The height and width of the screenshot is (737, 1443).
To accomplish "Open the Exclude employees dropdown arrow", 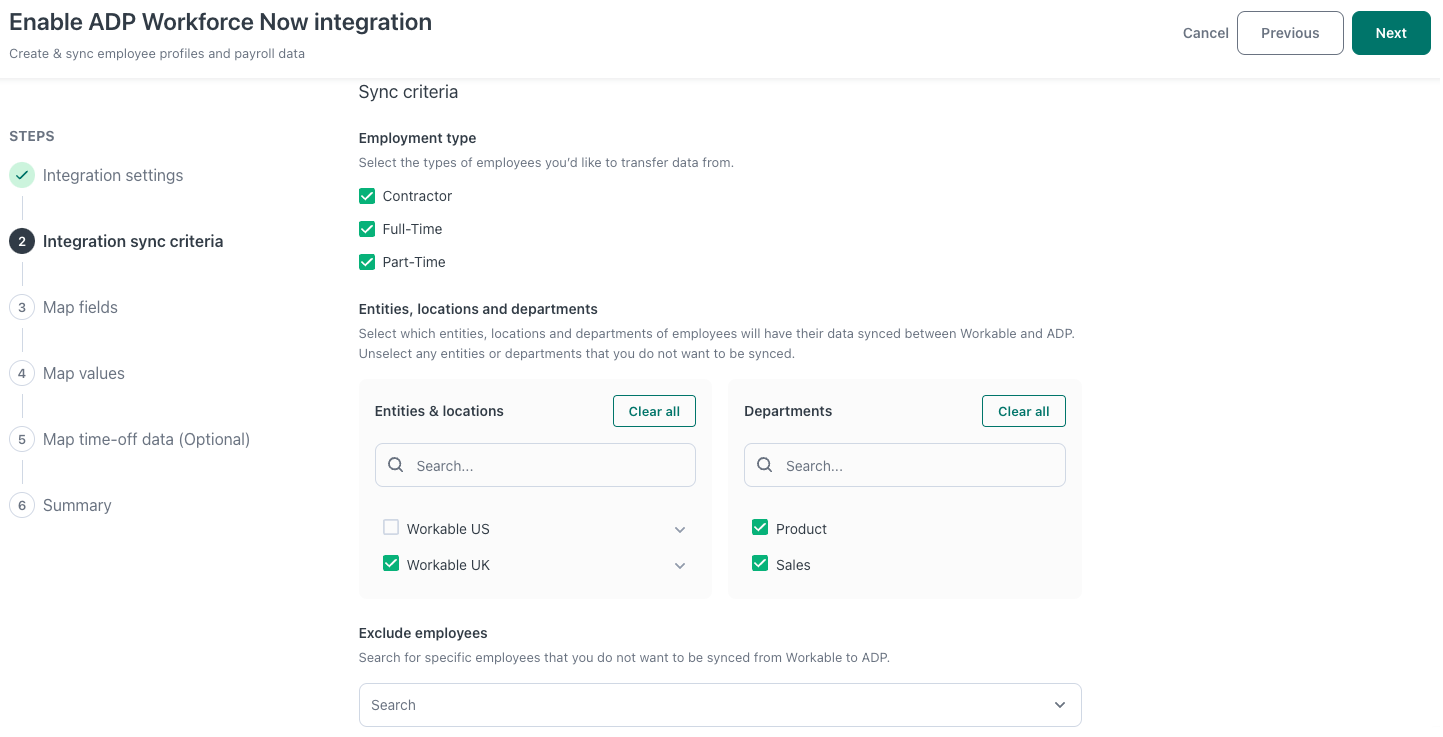I will click(x=1060, y=705).
